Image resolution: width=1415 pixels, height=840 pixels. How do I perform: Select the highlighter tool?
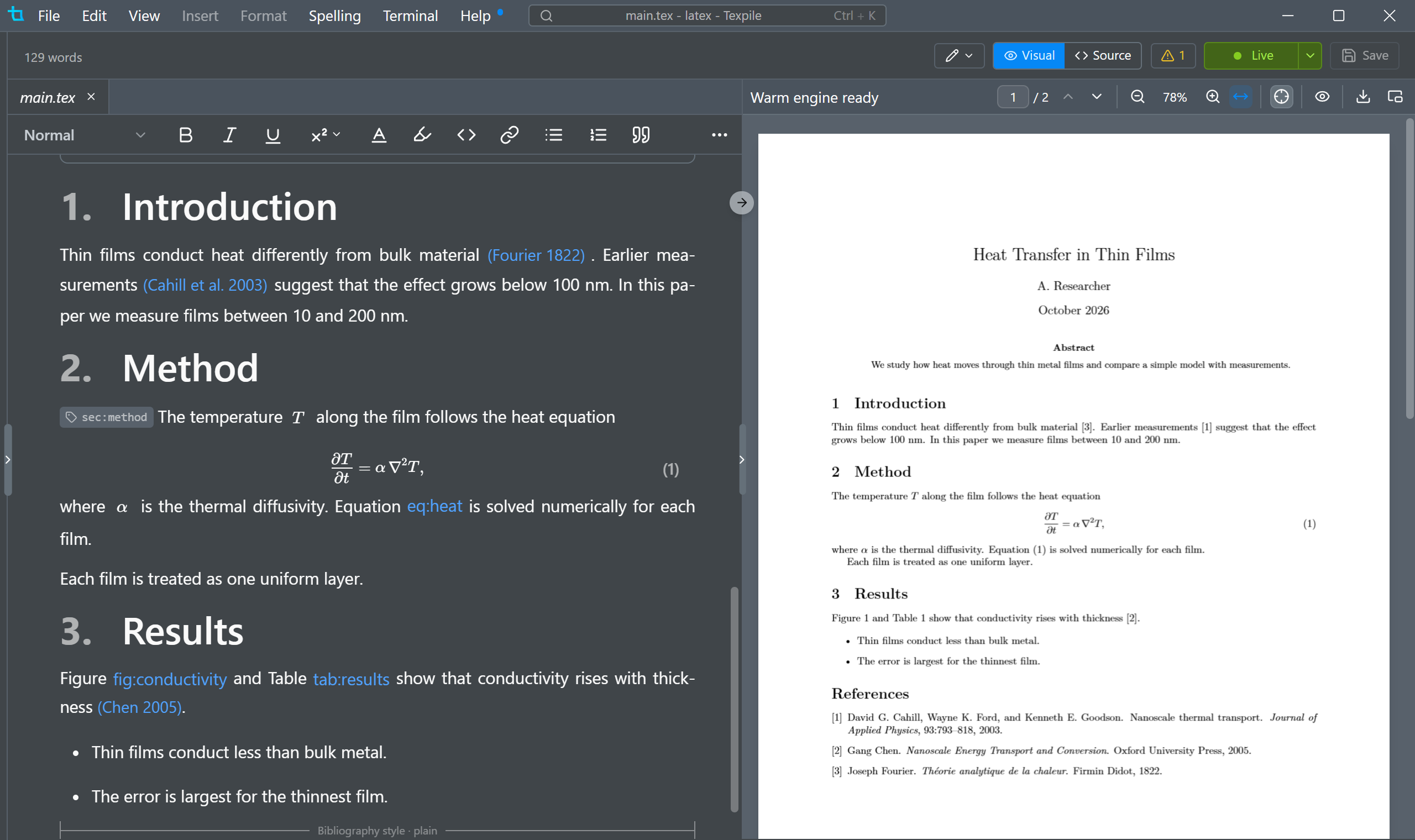[422, 135]
